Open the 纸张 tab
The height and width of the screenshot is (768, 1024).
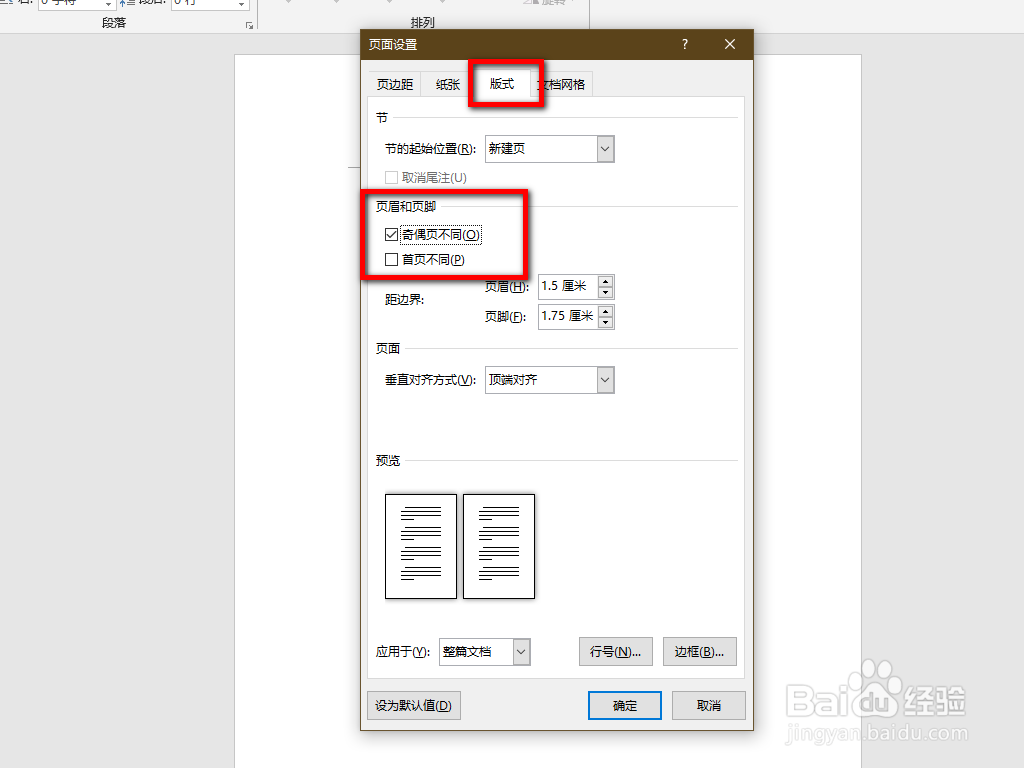tap(448, 84)
